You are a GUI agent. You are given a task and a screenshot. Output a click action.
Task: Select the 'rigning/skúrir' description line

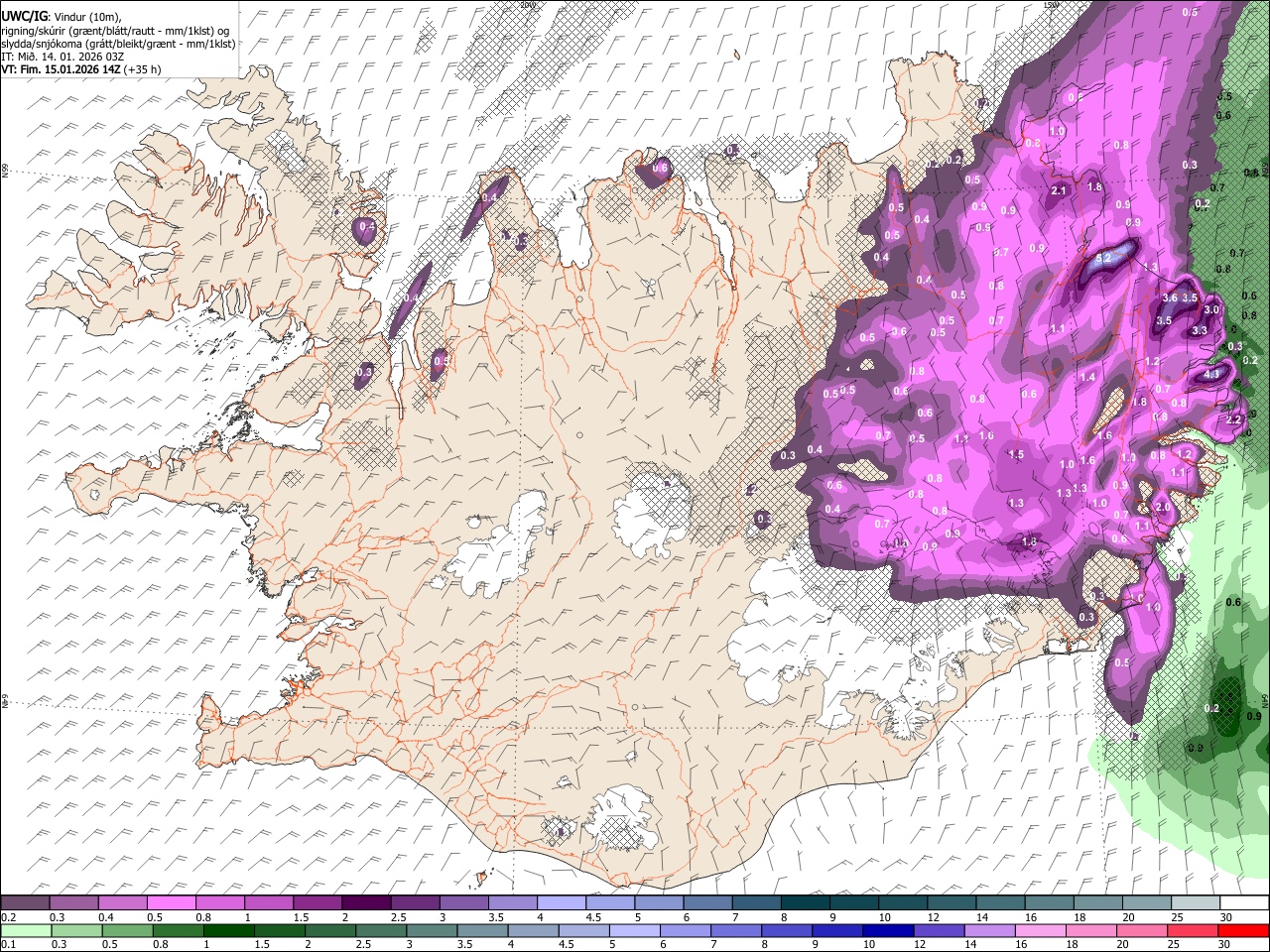117,30
